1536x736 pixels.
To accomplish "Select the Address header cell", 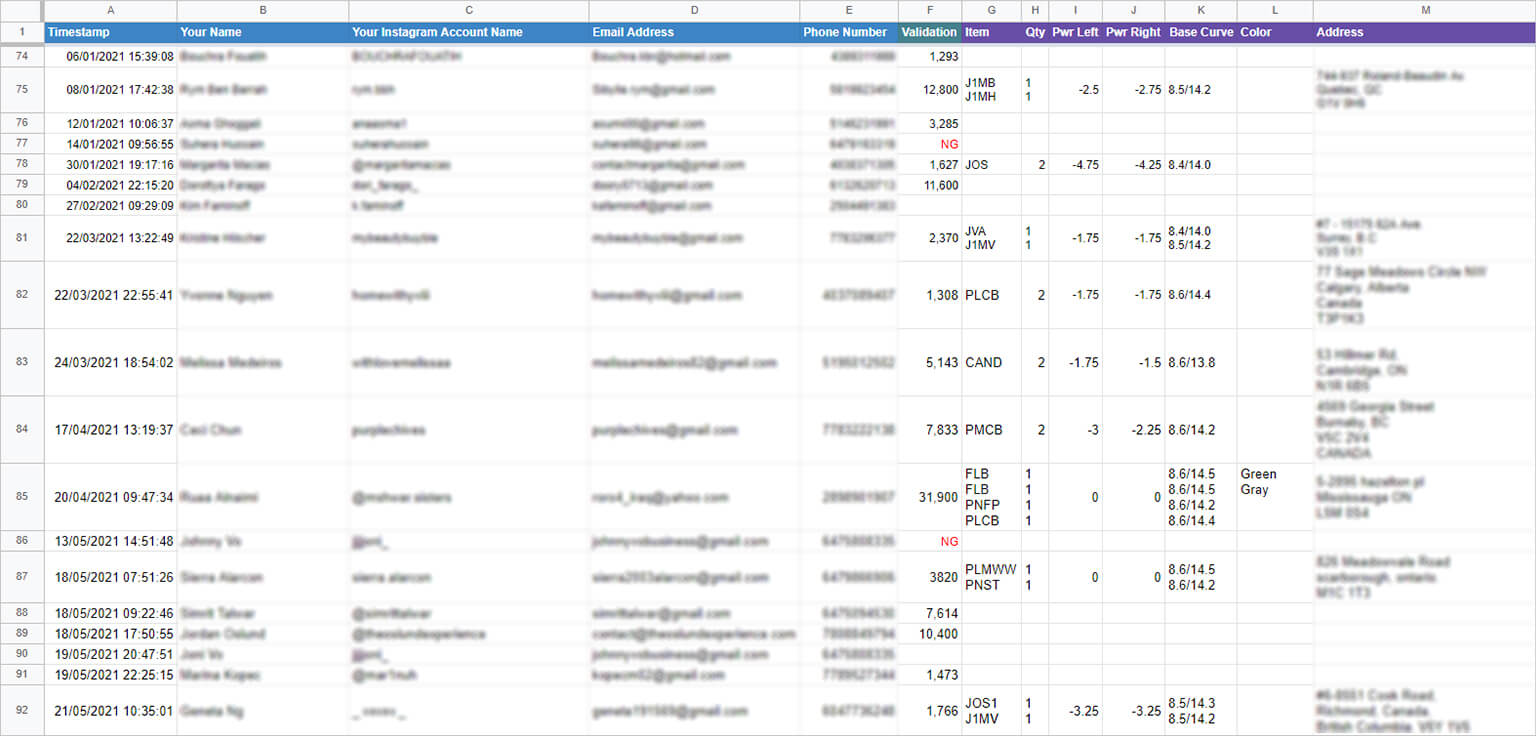I will (1424, 32).
